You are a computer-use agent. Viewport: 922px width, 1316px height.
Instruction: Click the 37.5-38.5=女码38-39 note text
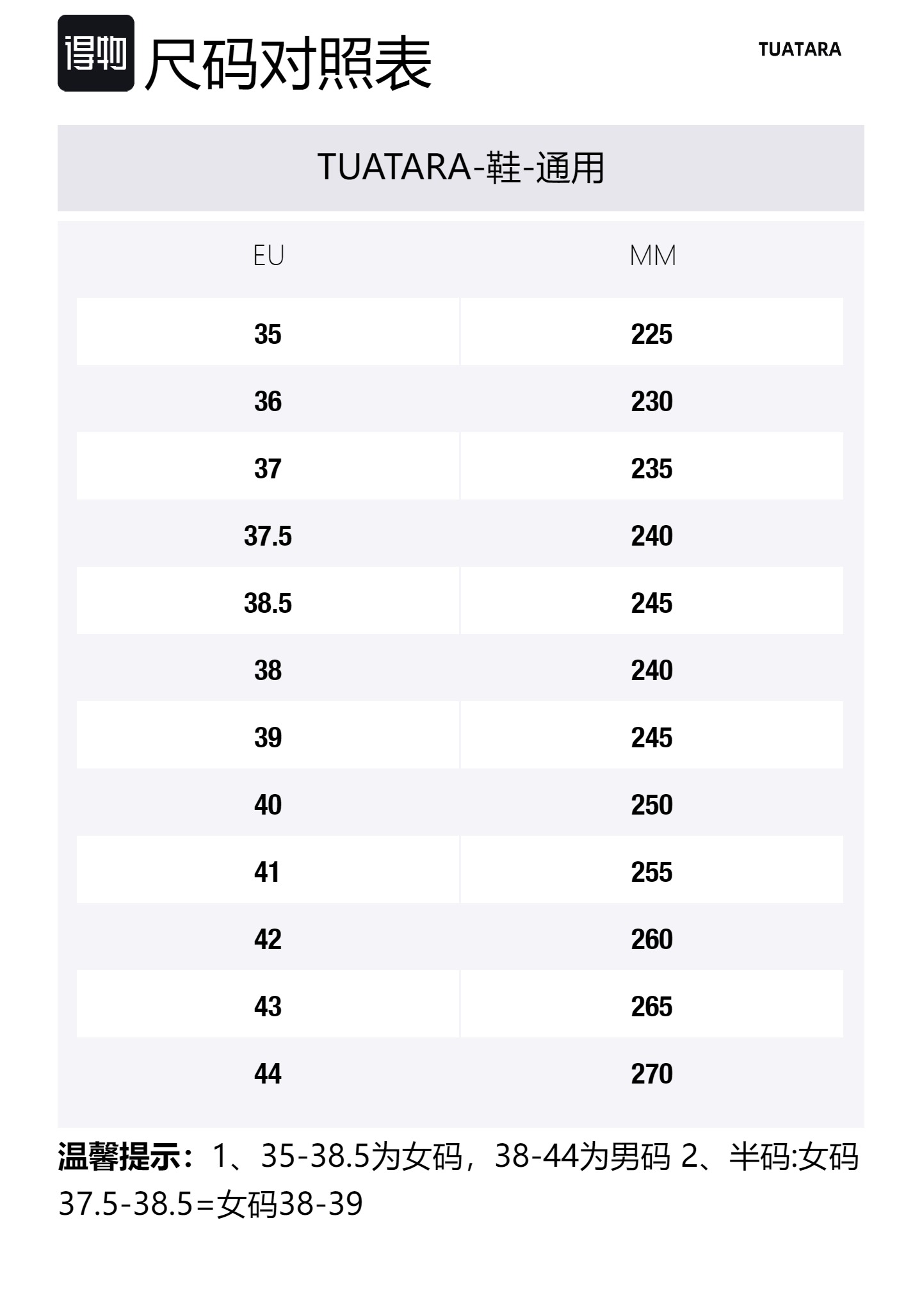(211, 1204)
